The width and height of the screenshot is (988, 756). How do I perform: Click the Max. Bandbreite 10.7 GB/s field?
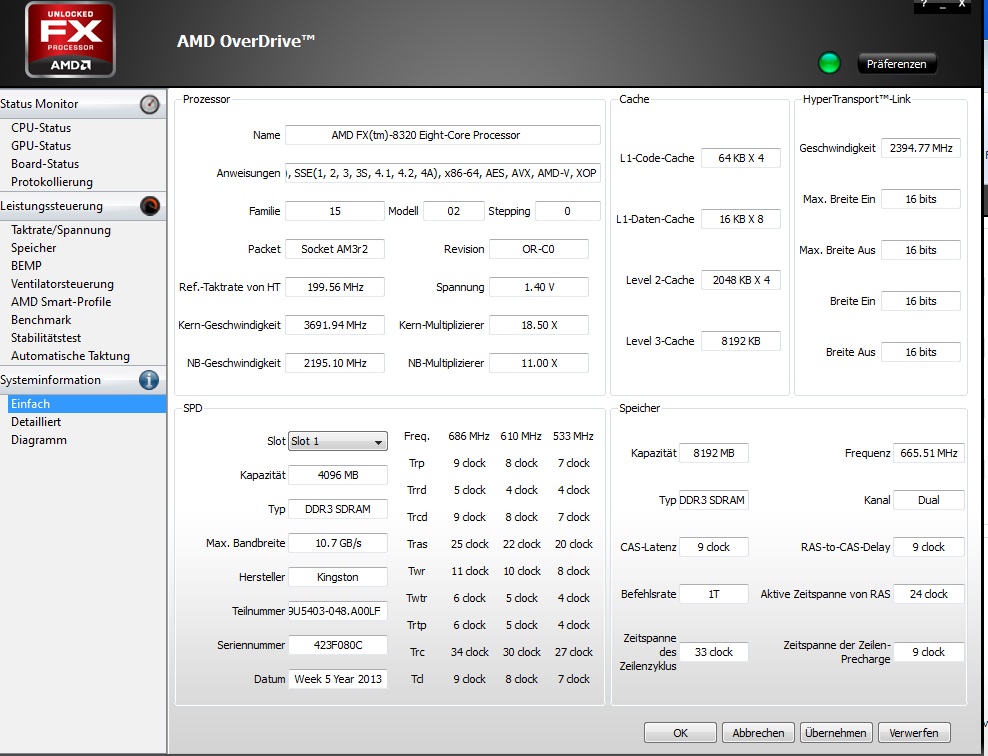click(338, 543)
